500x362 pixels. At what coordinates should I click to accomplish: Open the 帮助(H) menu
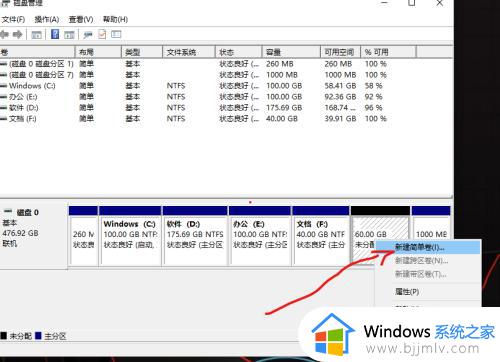coord(115,19)
